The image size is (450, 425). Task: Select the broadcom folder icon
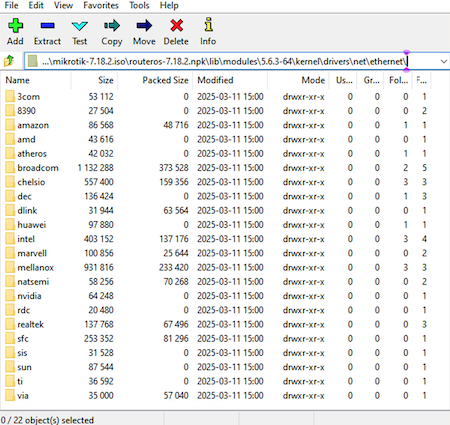(10, 168)
